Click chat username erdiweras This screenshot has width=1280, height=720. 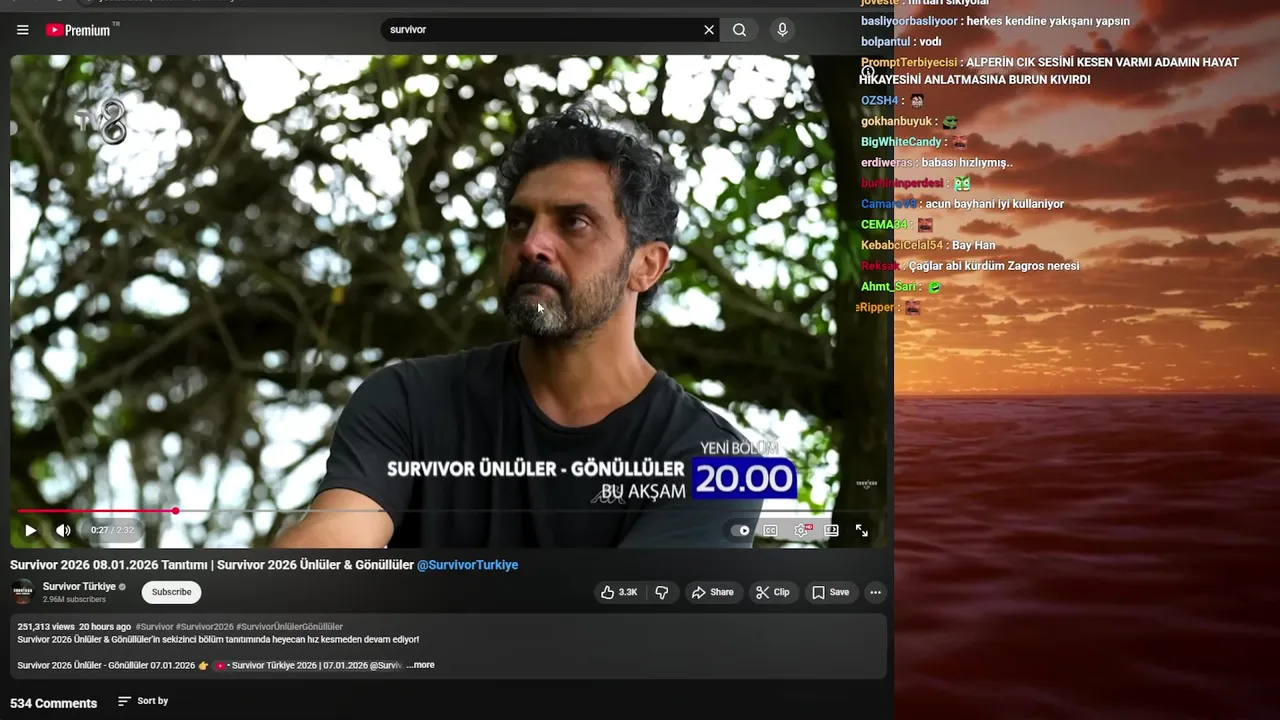887,163
